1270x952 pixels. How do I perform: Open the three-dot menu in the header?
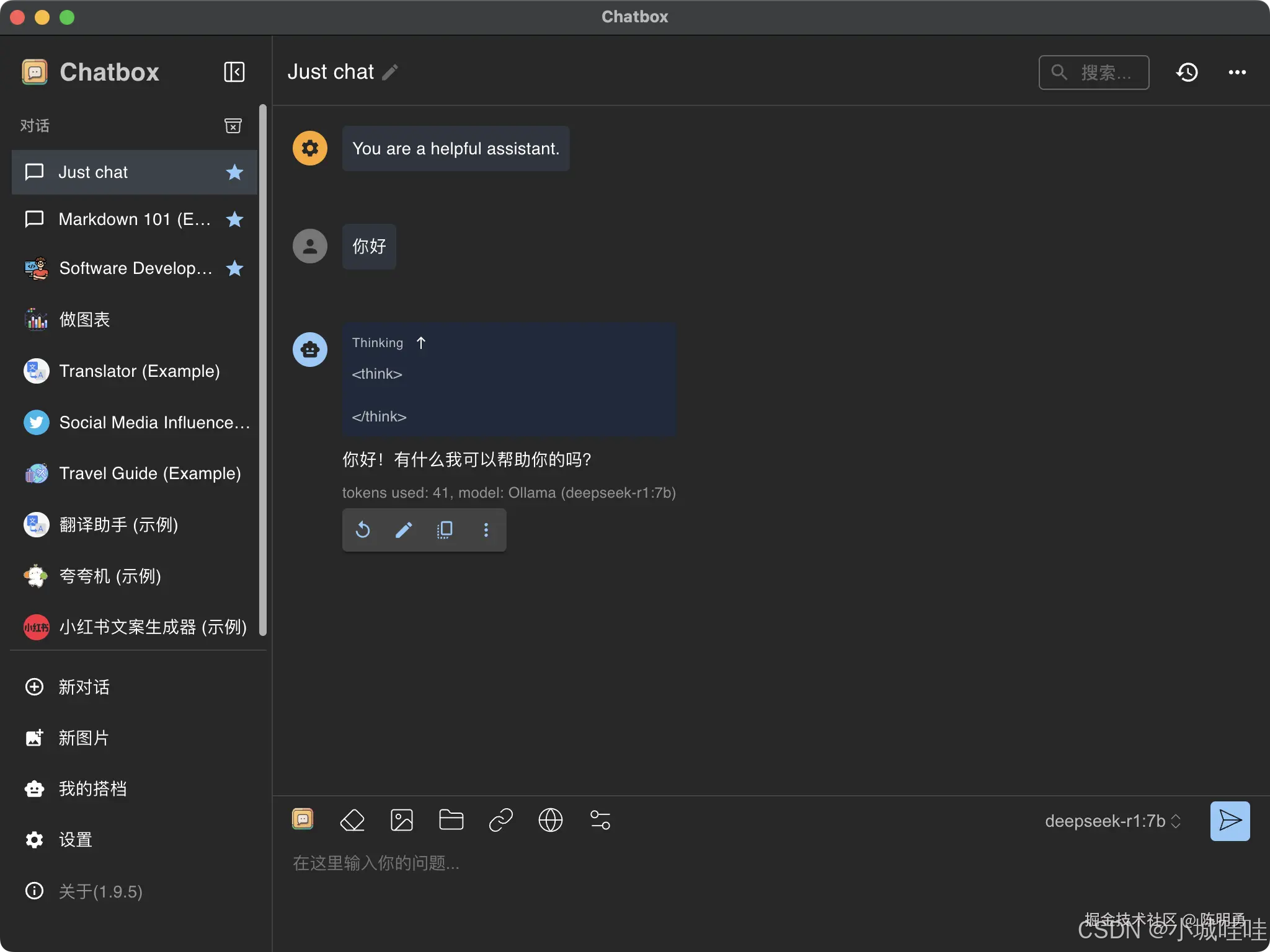pyautogui.click(x=1237, y=73)
